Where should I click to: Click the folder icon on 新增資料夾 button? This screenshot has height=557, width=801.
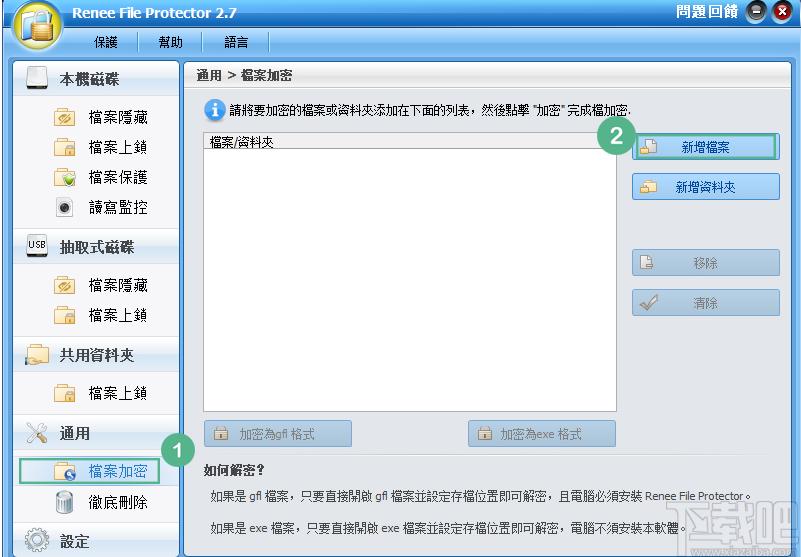(648, 187)
